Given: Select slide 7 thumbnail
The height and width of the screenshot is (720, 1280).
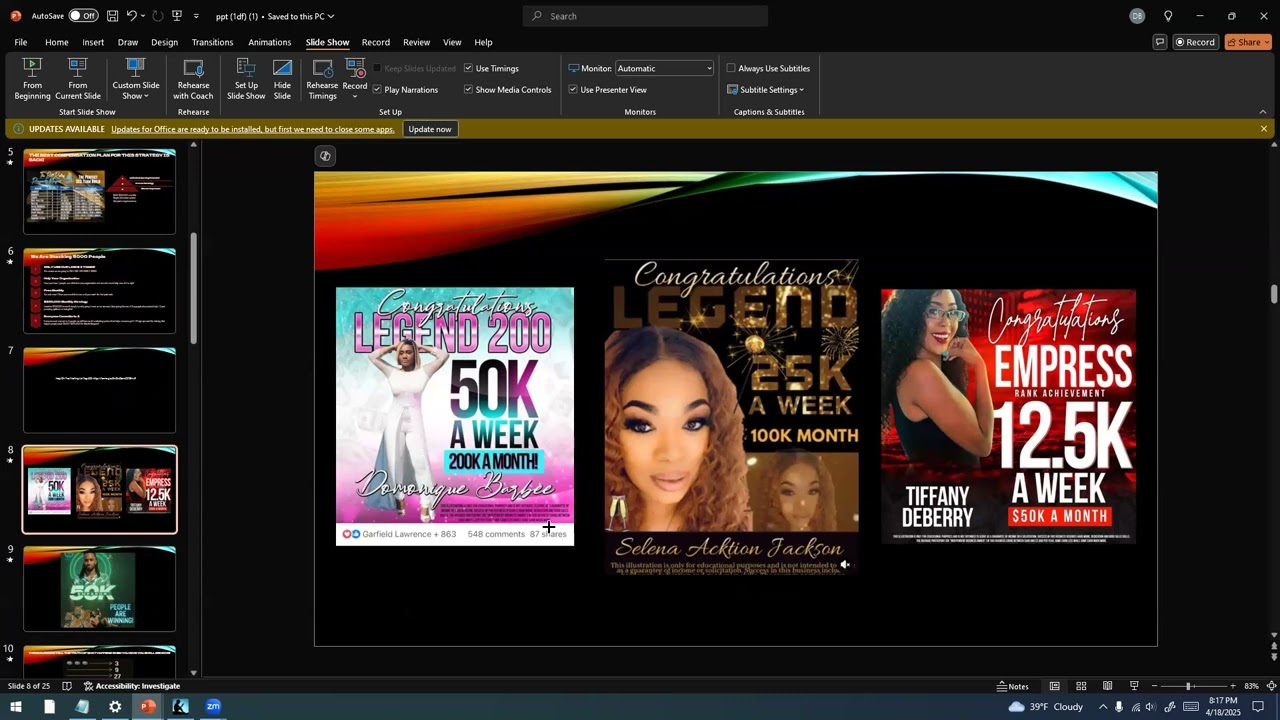Looking at the screenshot, I should click(x=99, y=390).
